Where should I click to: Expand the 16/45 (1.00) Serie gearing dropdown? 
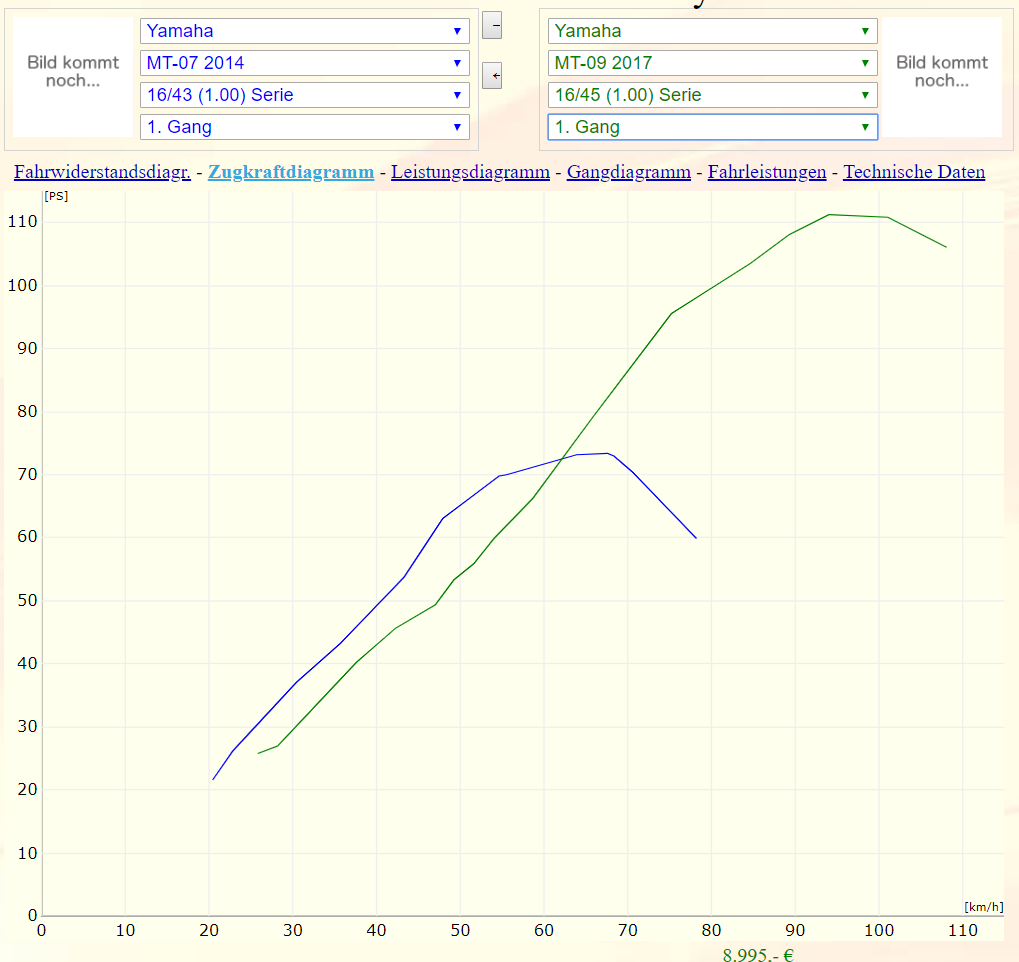pyautogui.click(x=712, y=95)
